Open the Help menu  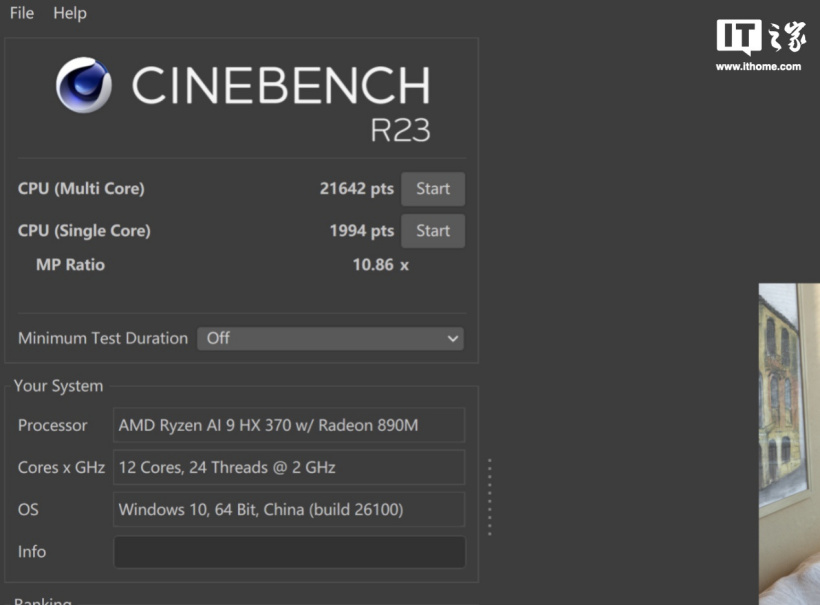(70, 13)
